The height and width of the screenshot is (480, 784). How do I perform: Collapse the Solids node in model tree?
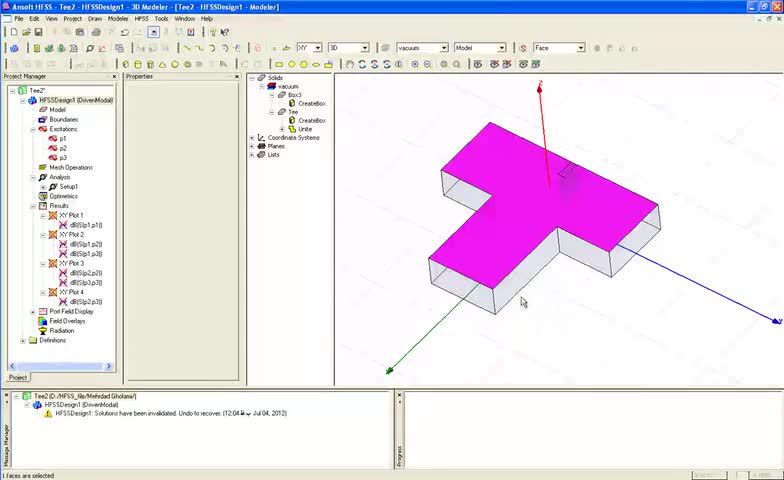click(252, 78)
